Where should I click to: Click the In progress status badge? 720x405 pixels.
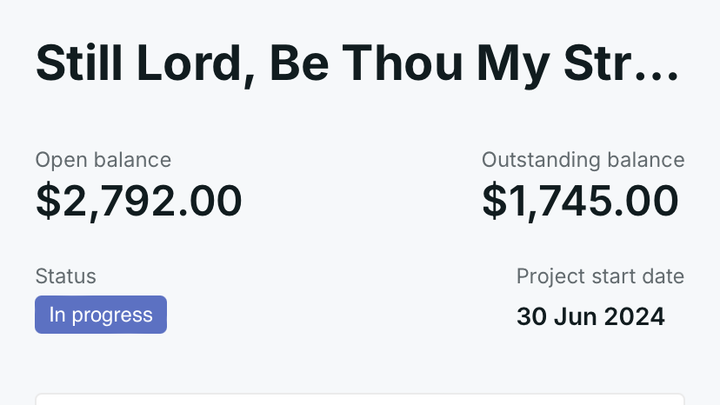101,315
